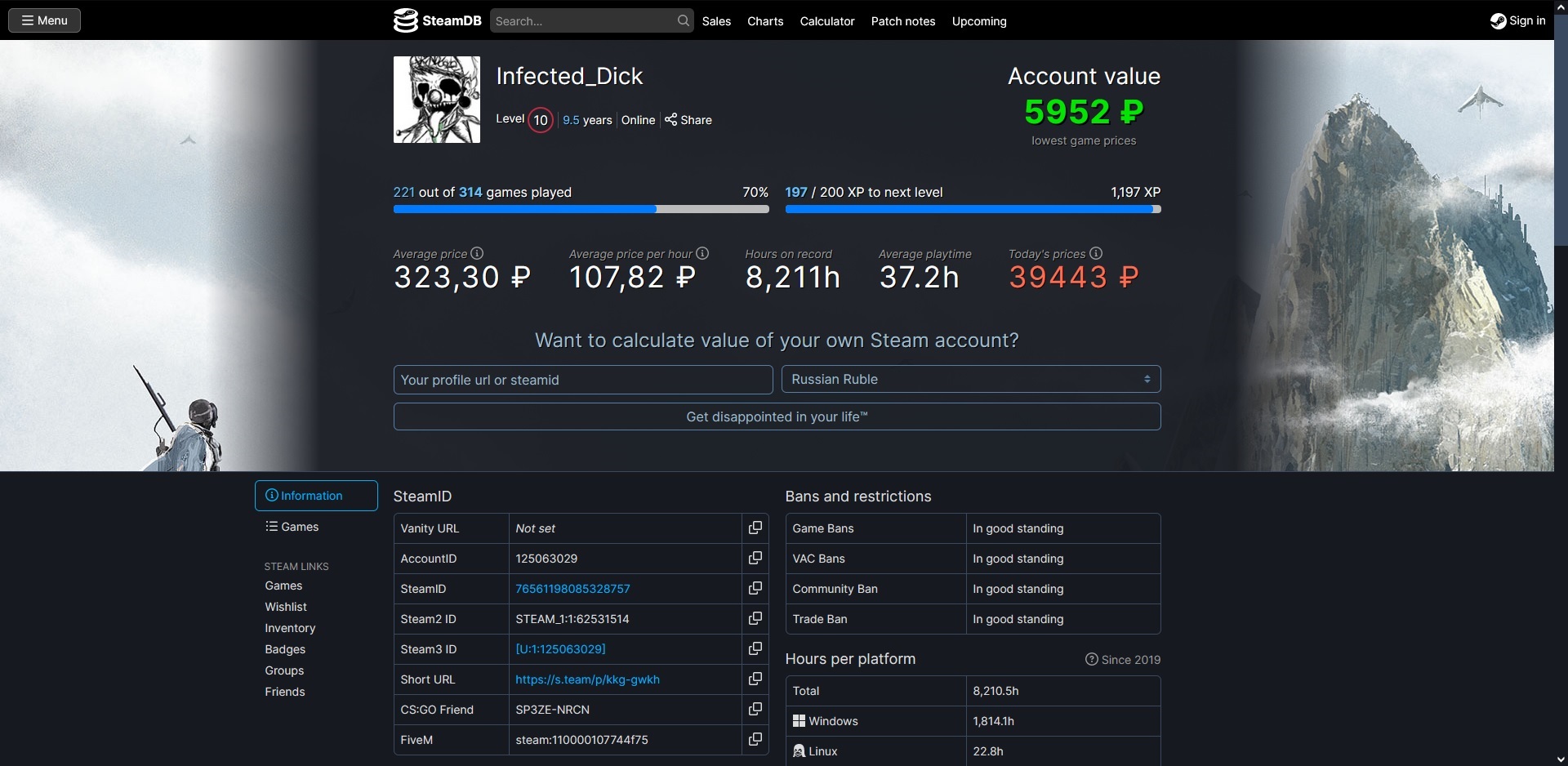Copy the FiveM identifier
This screenshot has height=766, width=1568.
pos(755,739)
